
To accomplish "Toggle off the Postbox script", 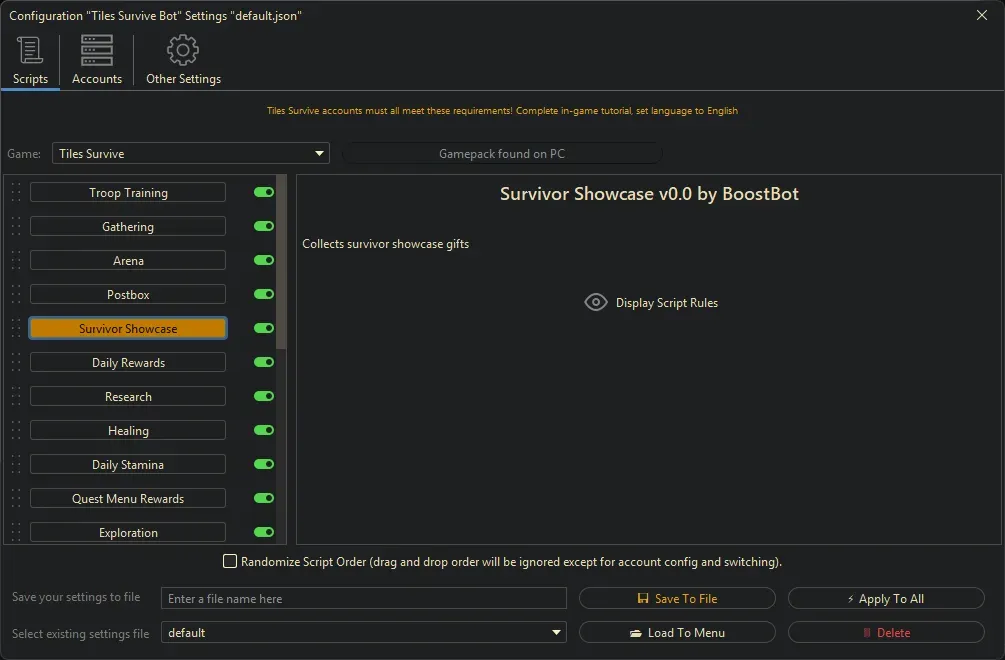I will click(264, 295).
